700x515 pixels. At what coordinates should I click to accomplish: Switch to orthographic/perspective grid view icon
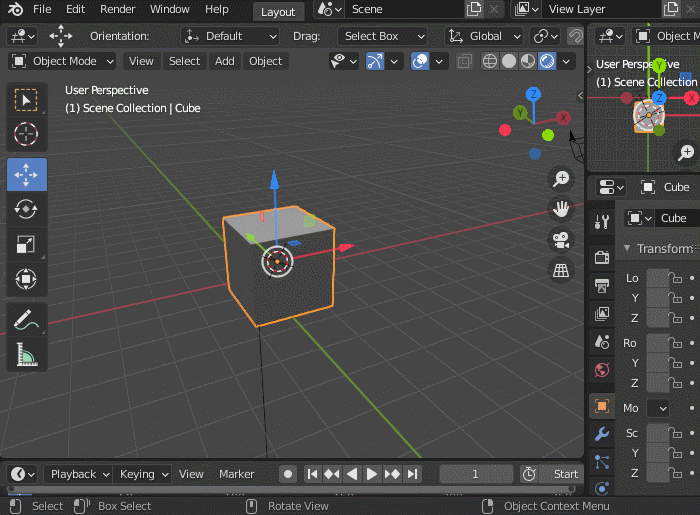point(561,270)
